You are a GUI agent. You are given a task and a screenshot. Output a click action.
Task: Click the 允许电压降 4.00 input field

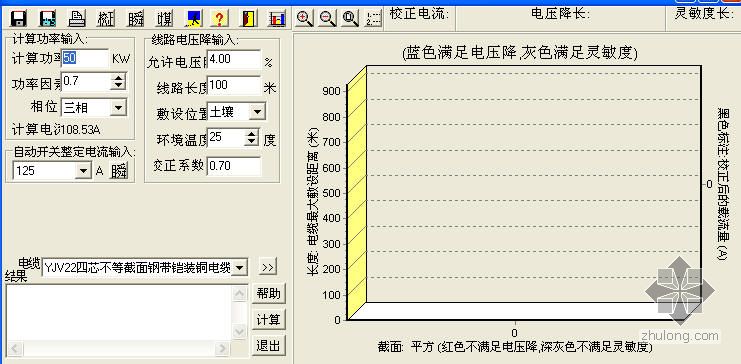234,60
